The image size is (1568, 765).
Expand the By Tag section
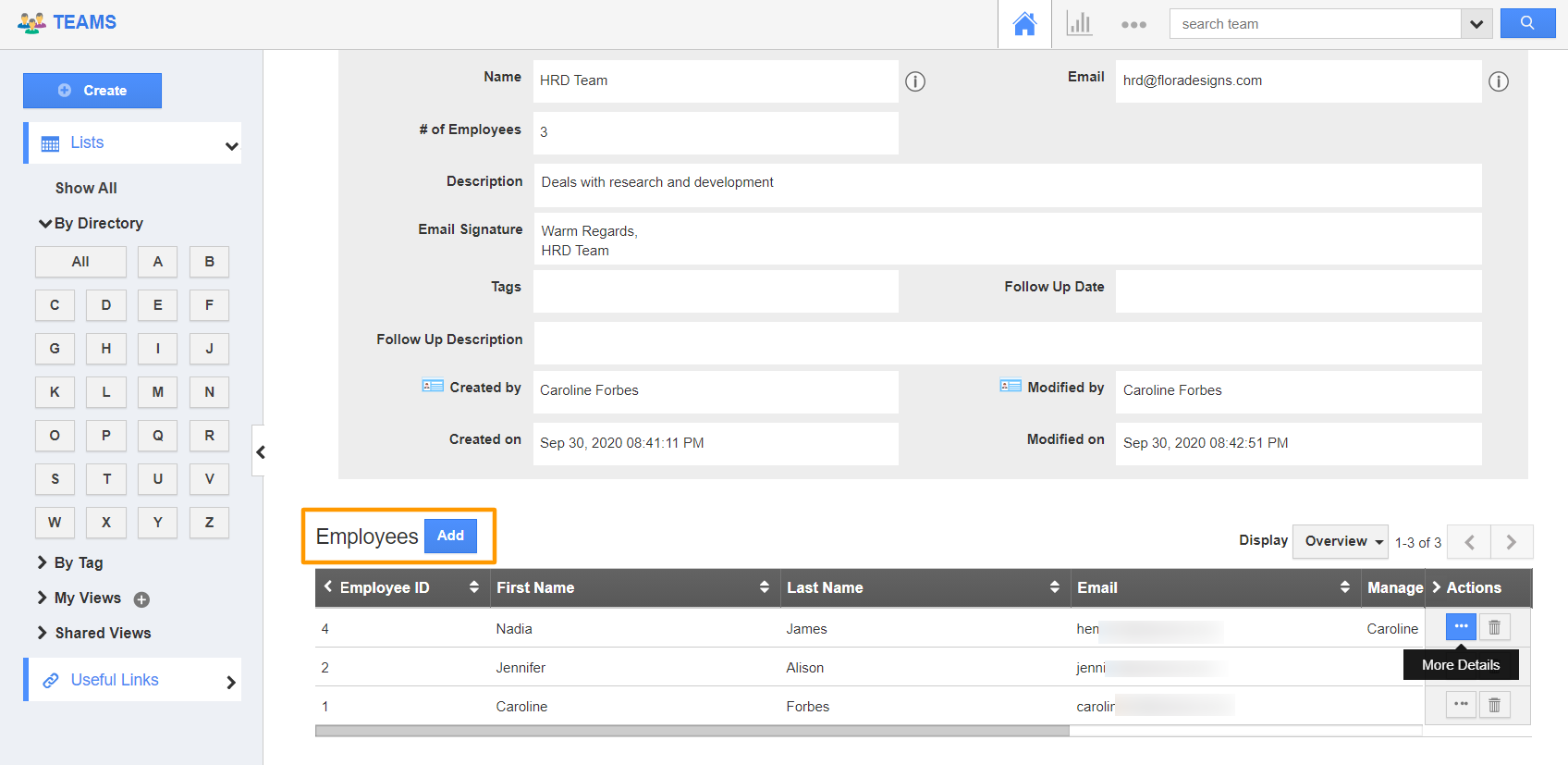click(43, 562)
